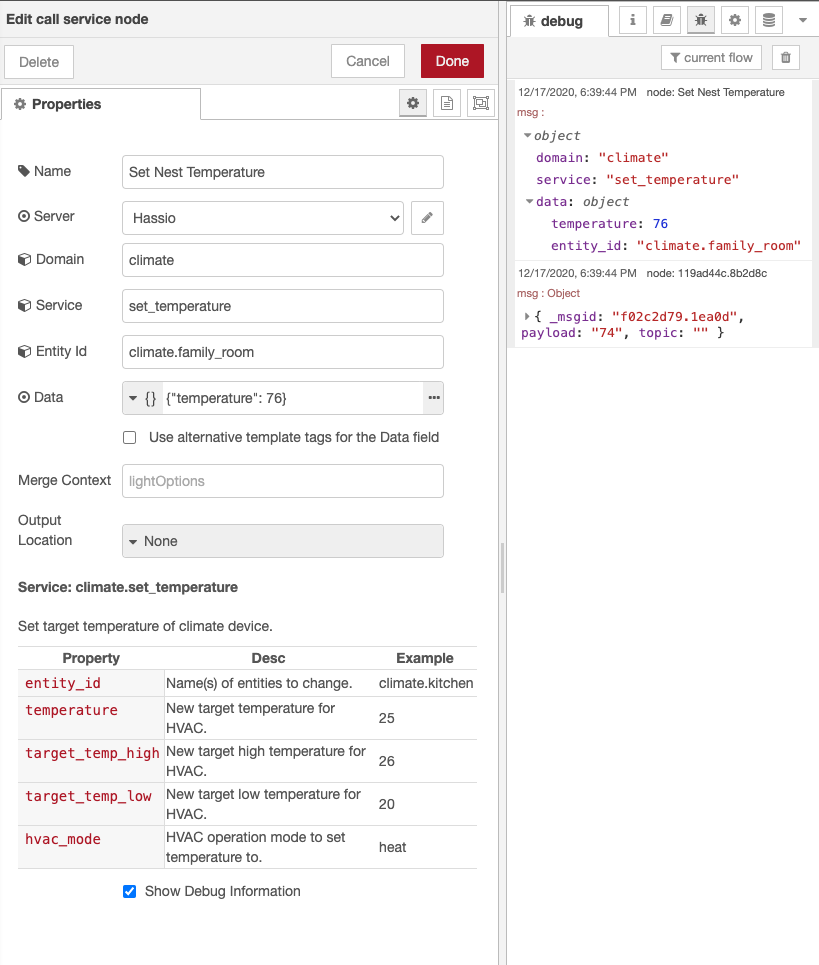Open sidebar help book icon

[666, 20]
